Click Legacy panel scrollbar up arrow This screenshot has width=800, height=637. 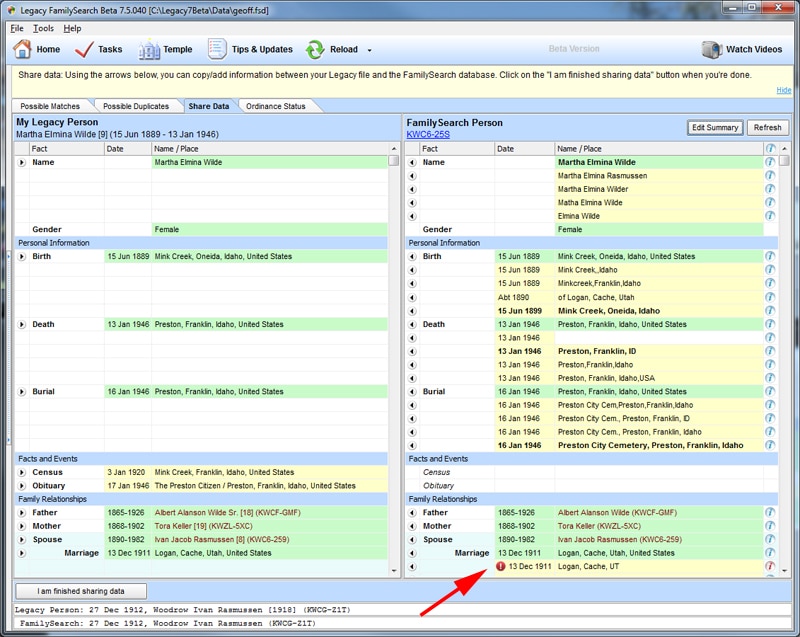[393, 149]
